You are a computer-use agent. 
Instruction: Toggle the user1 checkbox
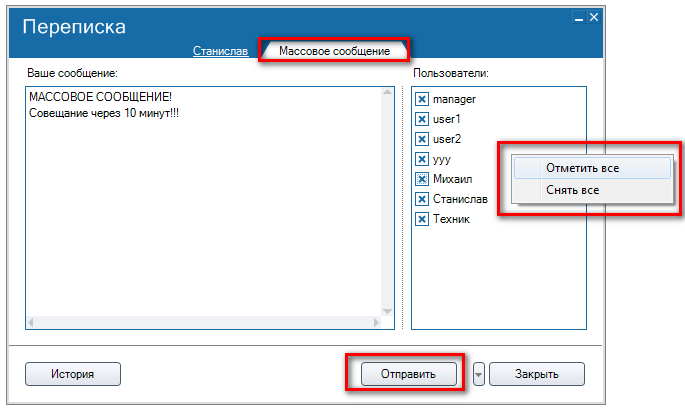(x=422, y=119)
